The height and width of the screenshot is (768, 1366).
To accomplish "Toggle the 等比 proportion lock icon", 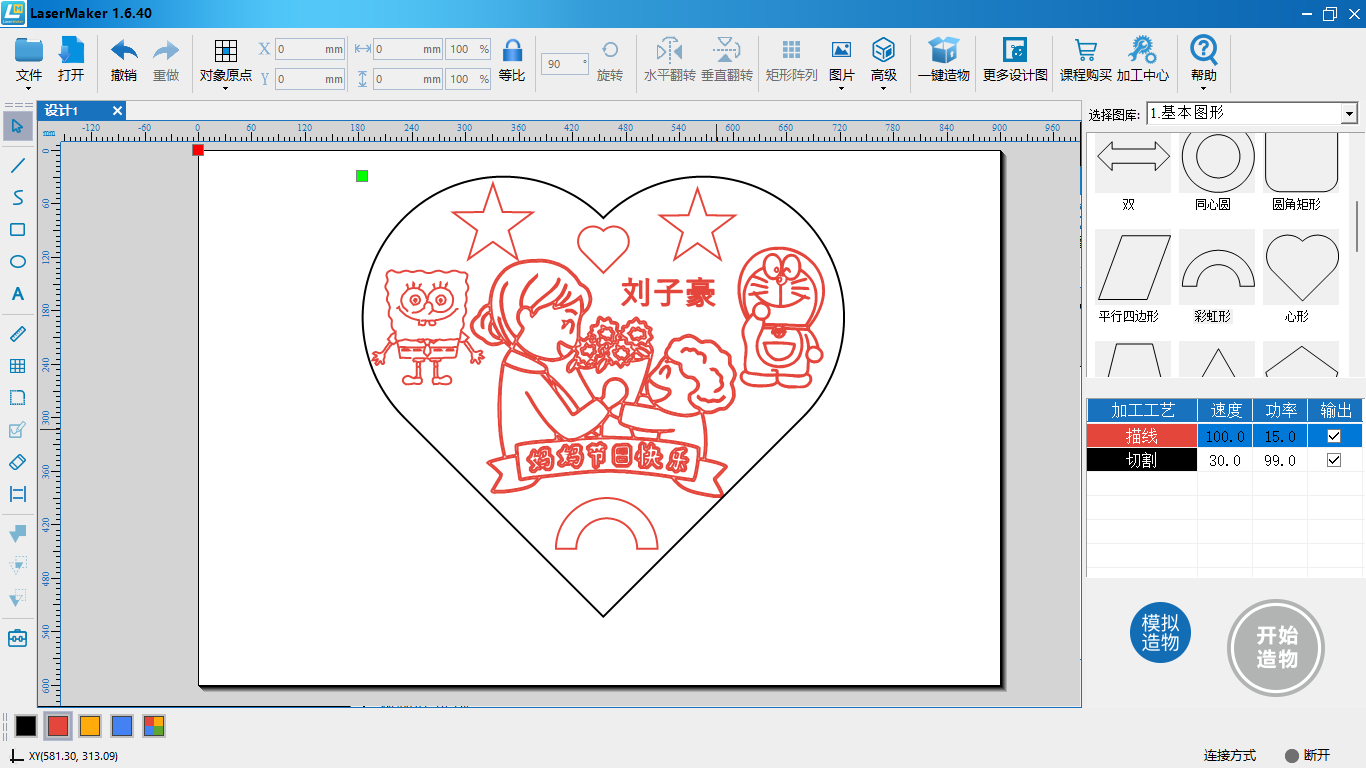I will (512, 50).
